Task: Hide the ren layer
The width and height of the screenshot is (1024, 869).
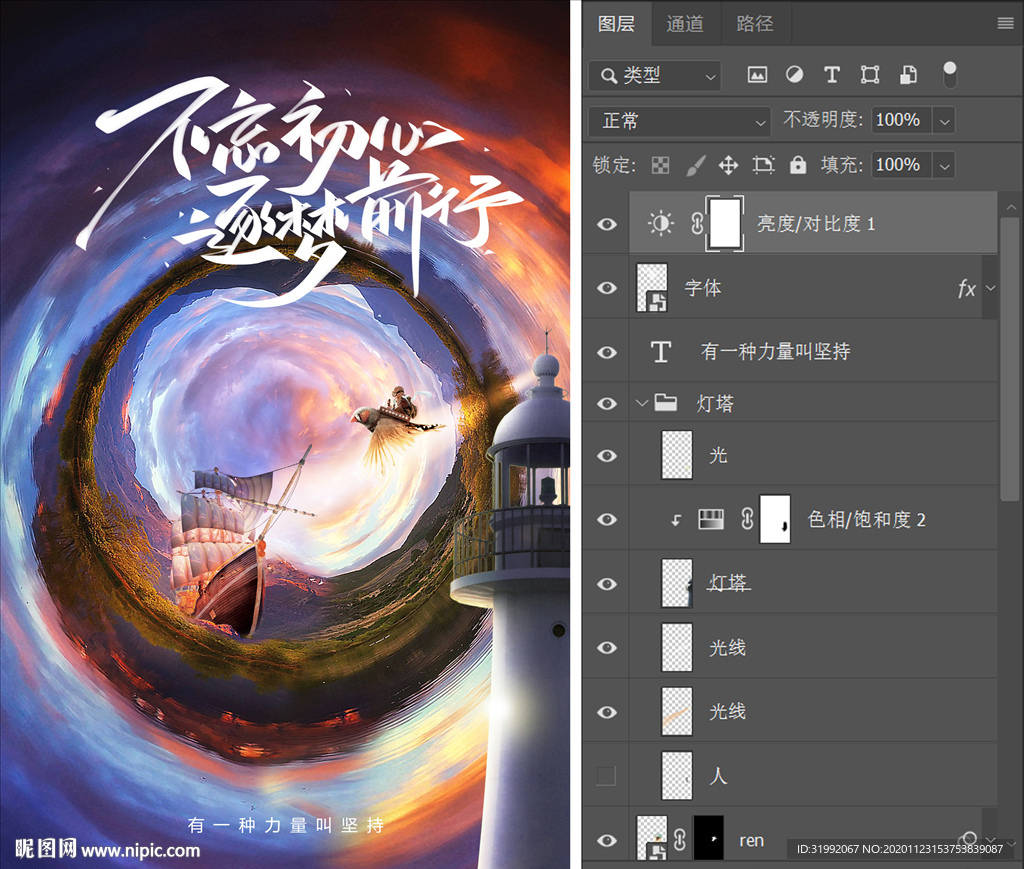Action: (607, 840)
